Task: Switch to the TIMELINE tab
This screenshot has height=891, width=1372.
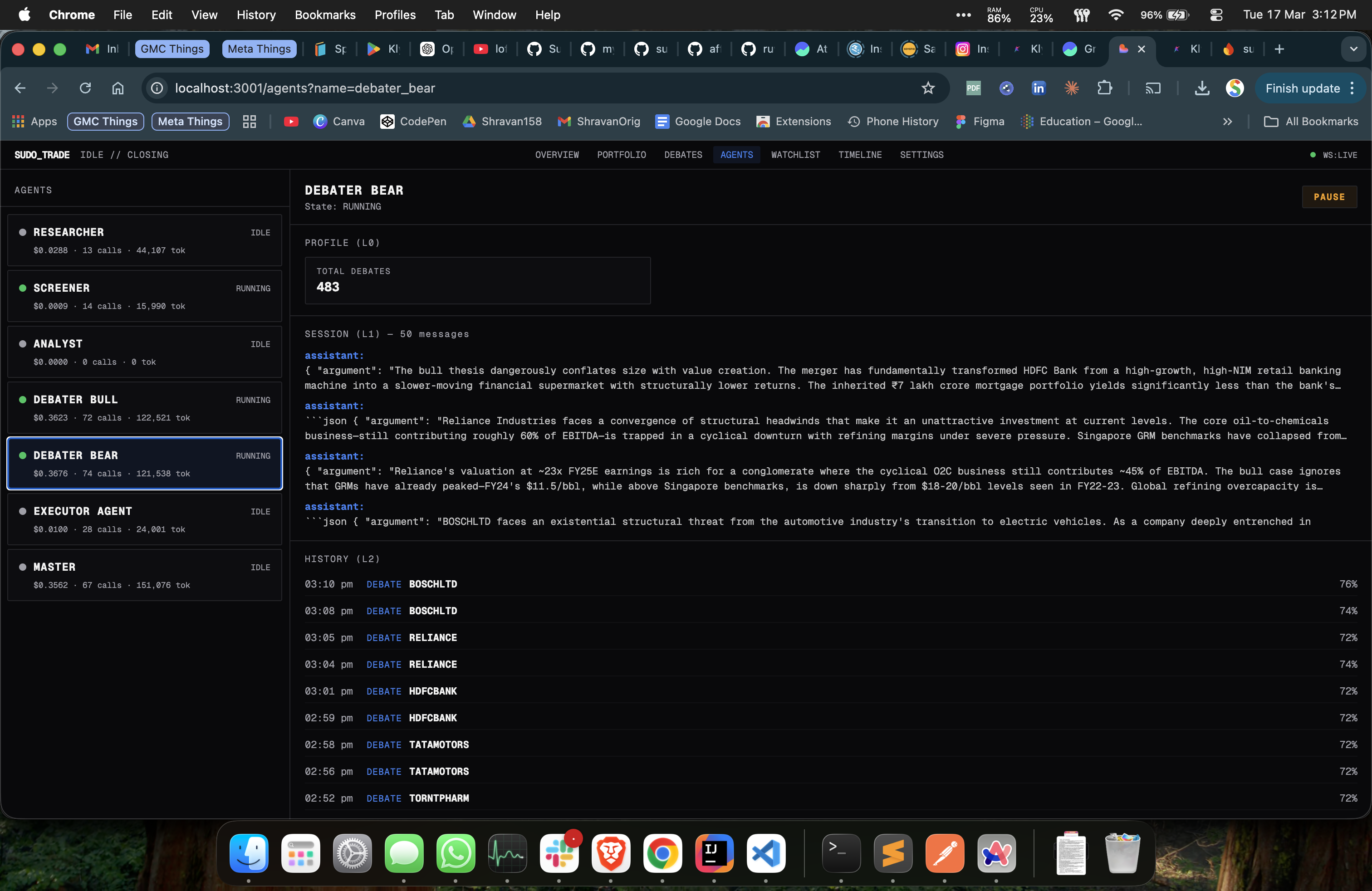Action: [x=860, y=154]
